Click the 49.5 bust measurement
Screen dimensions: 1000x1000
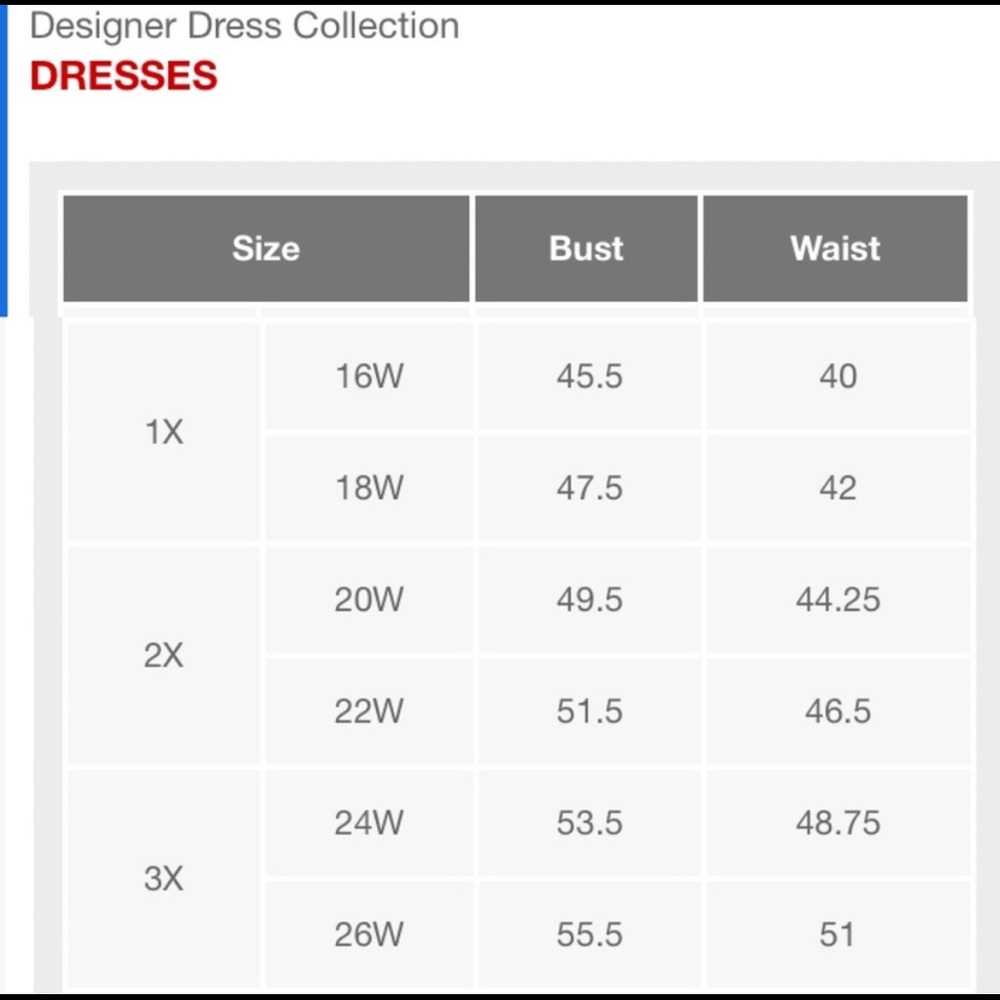click(x=589, y=599)
